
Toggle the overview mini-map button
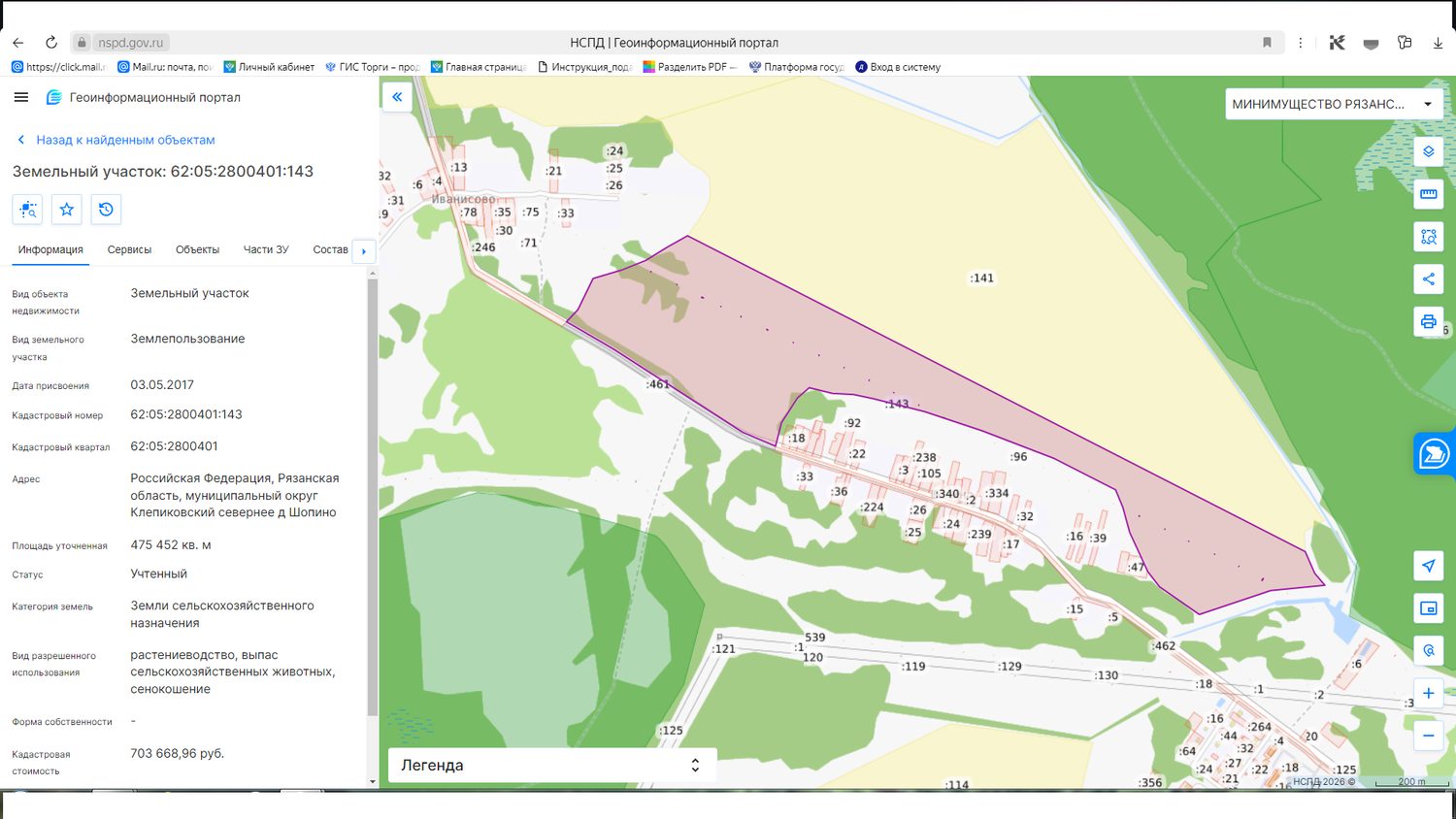tap(1429, 608)
